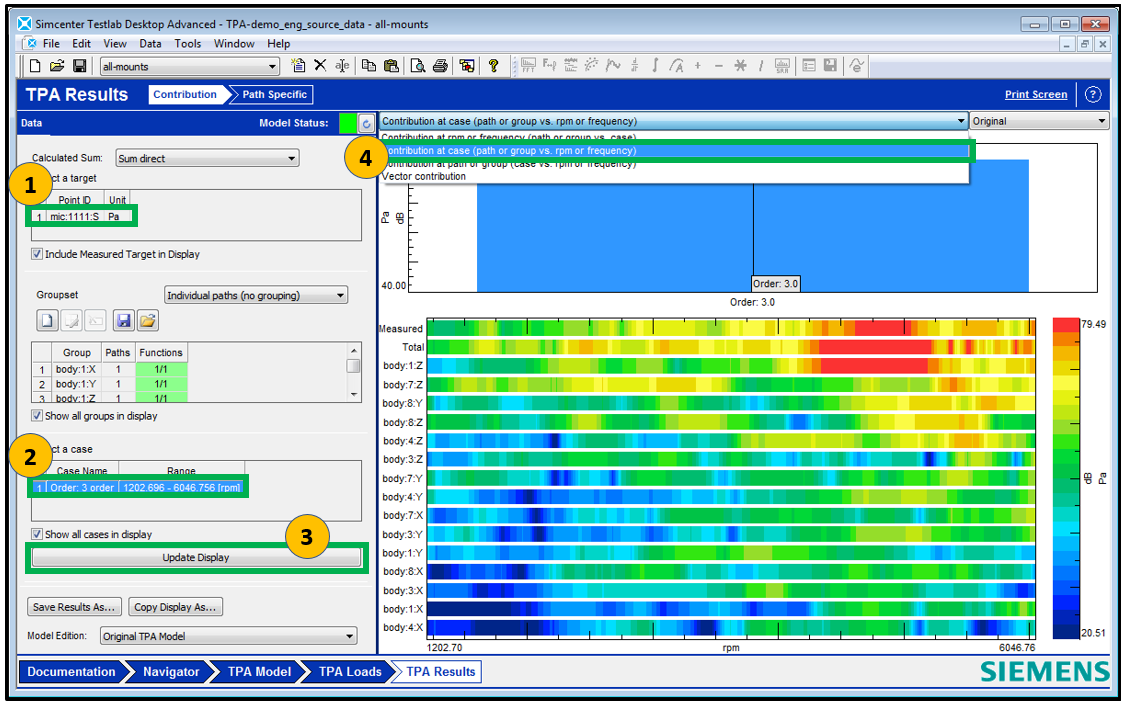Open the Groupset Individual paths dropdown
This screenshot has width=1121, height=701.
click(x=256, y=295)
